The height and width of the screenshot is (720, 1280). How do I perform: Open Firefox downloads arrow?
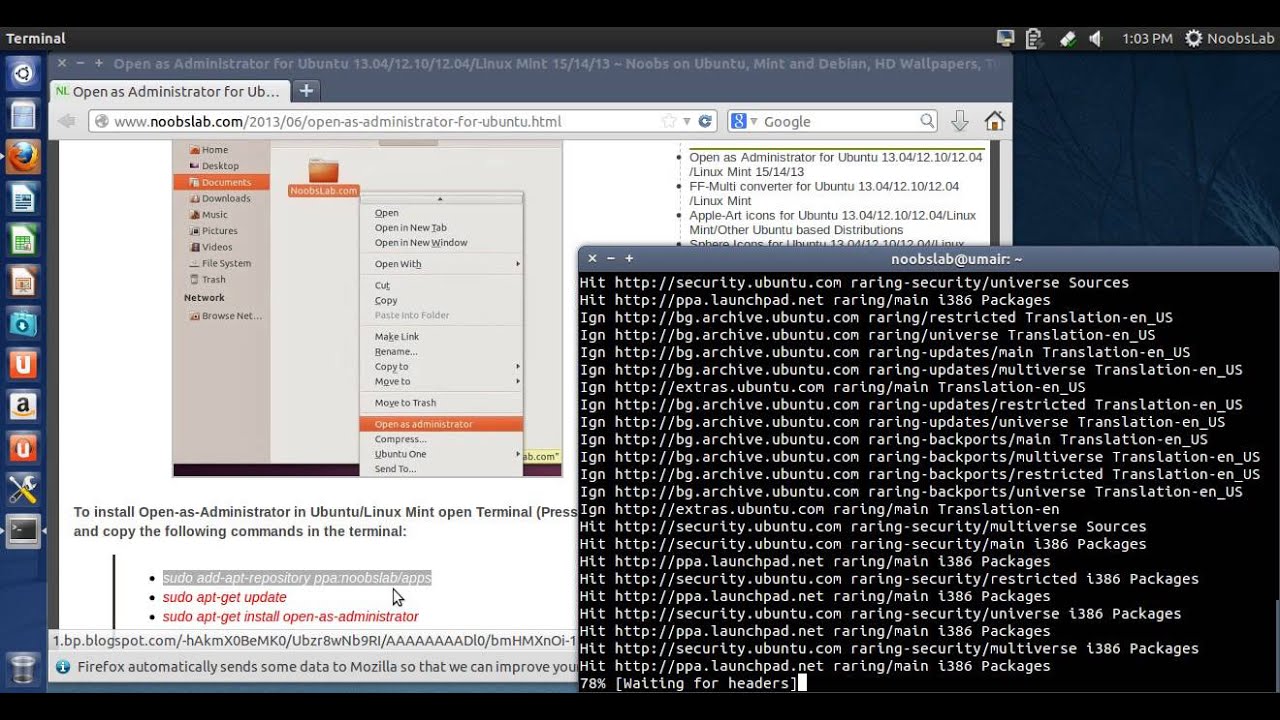[x=959, y=121]
